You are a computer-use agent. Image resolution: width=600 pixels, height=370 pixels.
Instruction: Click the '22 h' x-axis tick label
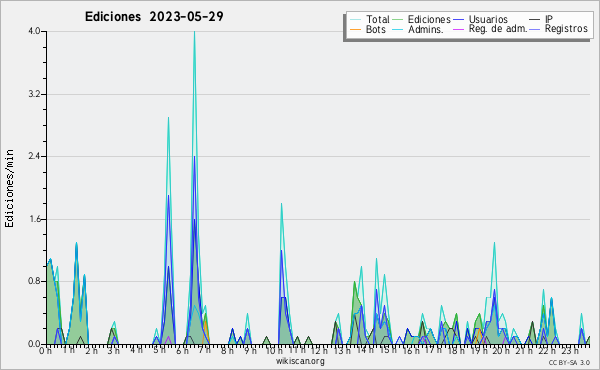[x=546, y=350]
